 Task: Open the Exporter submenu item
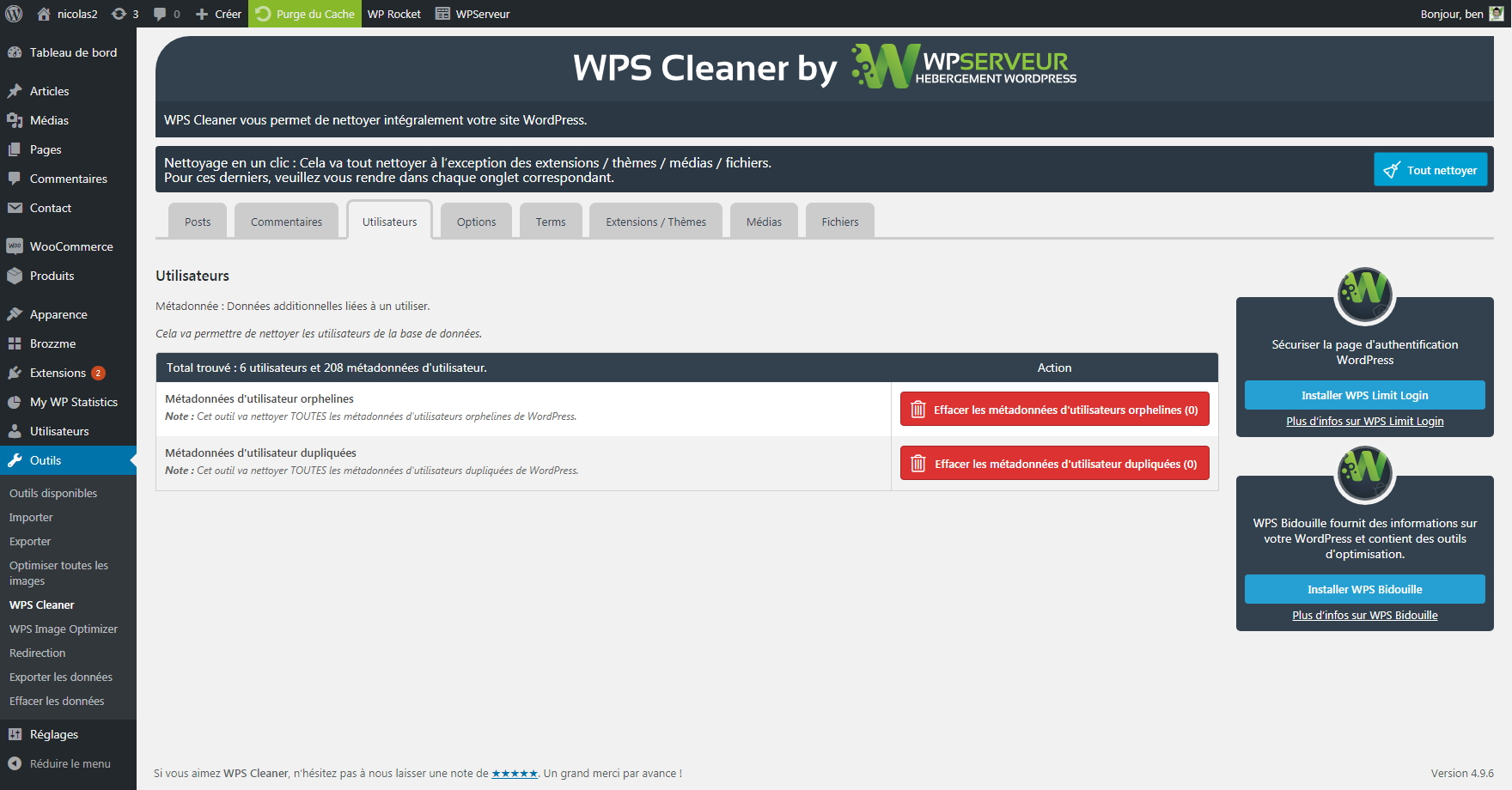click(30, 541)
